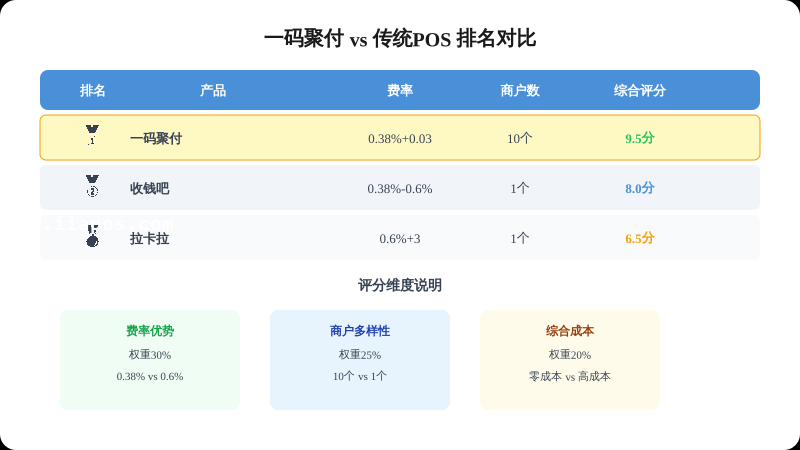Select the 费率 column header

[x=399, y=90]
